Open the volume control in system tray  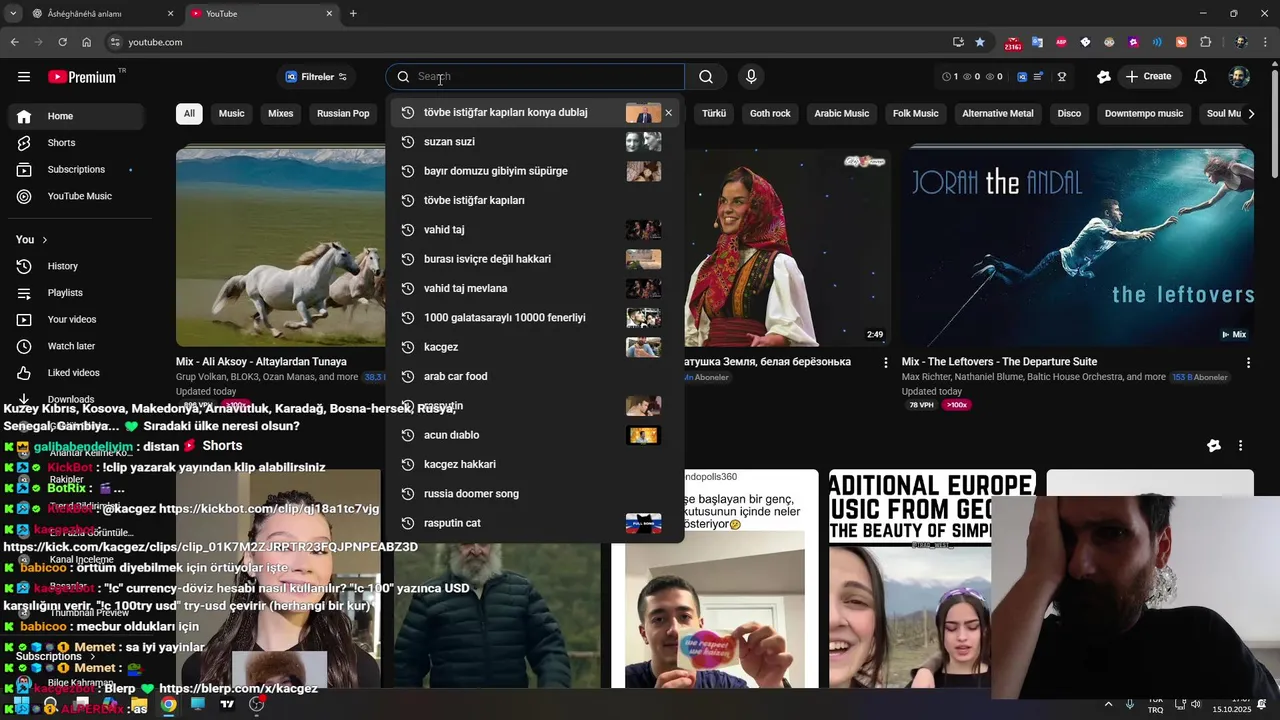1196,704
